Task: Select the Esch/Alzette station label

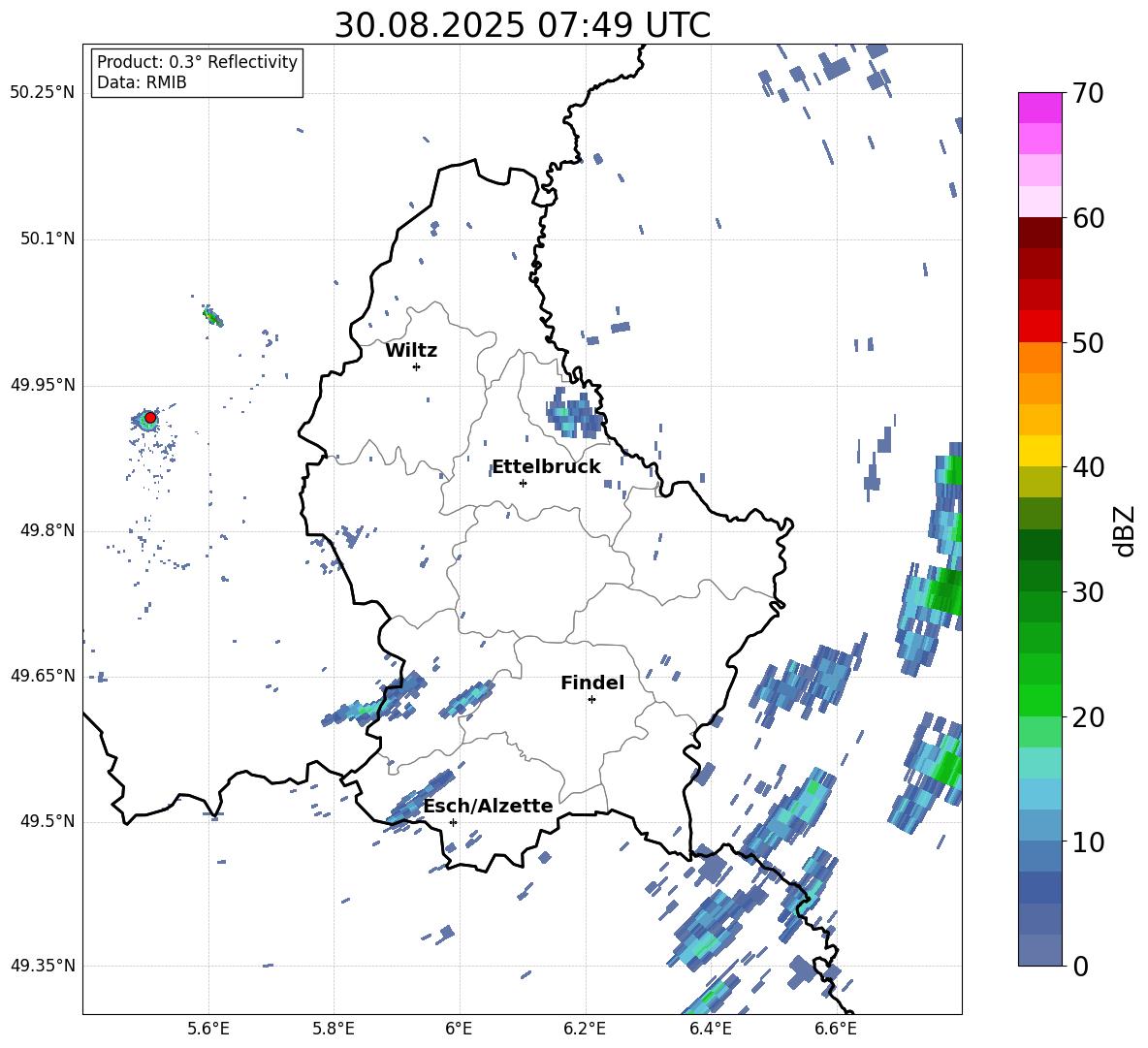Action: [x=489, y=806]
